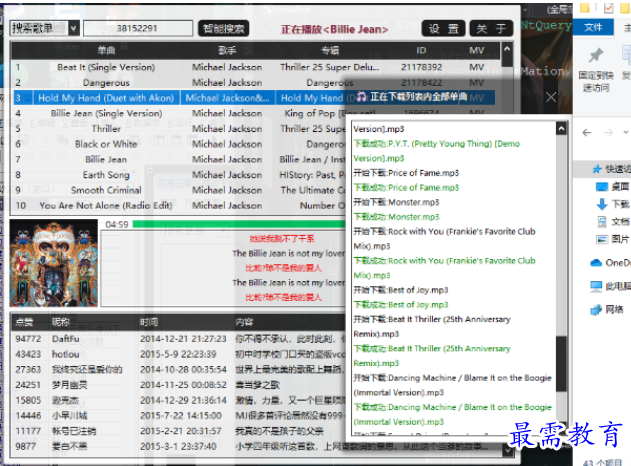Click the ID input field showing 38152291
The width and height of the screenshot is (631, 466).
(x=138, y=29)
